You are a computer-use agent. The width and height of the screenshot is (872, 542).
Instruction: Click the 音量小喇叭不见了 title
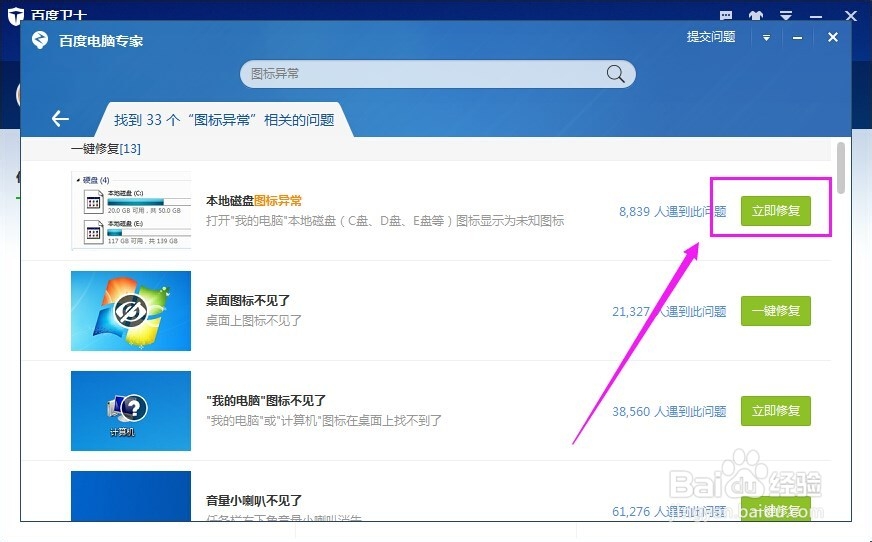click(x=254, y=500)
